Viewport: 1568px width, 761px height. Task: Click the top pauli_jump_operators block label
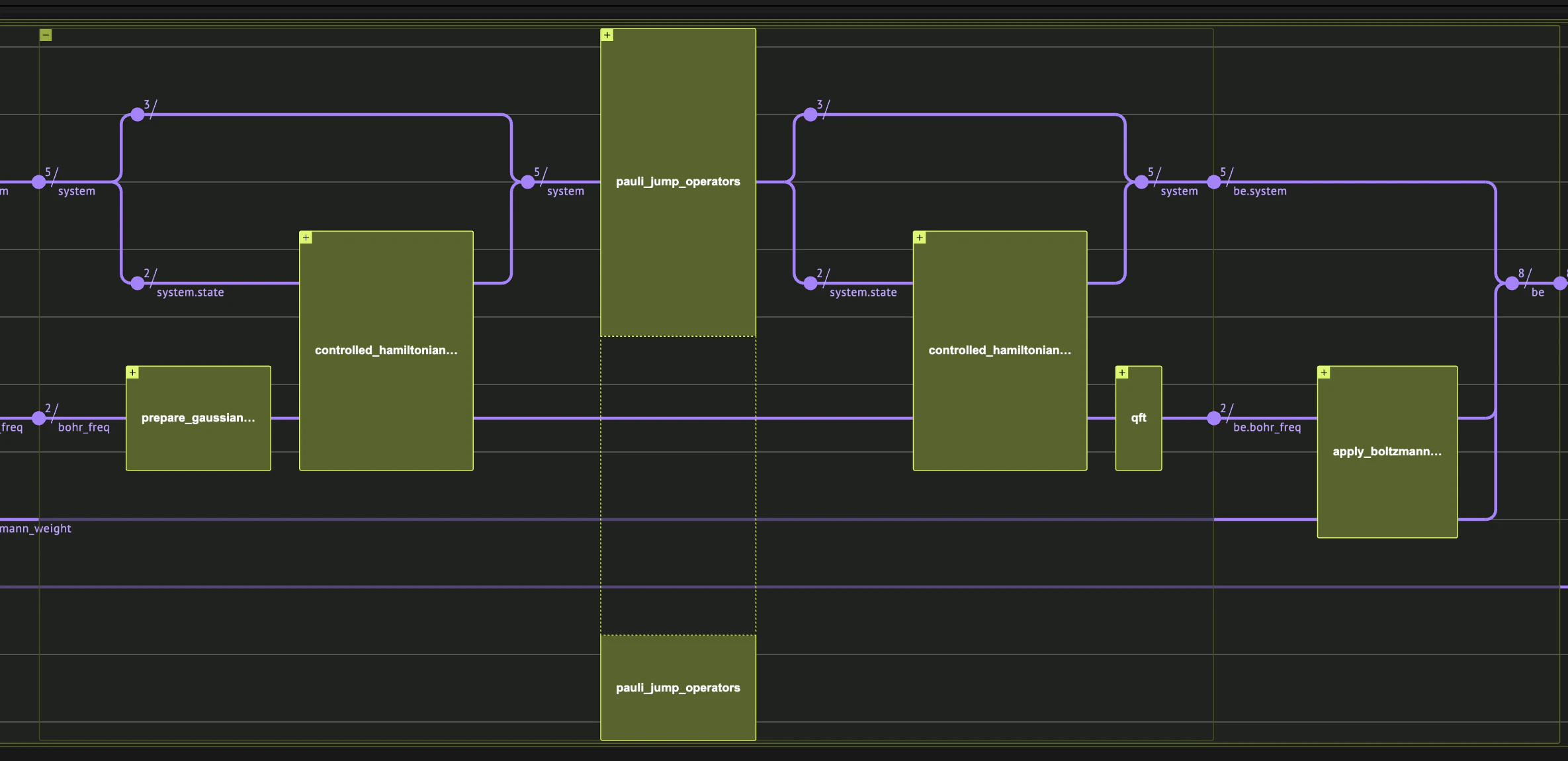pyautogui.click(x=677, y=181)
